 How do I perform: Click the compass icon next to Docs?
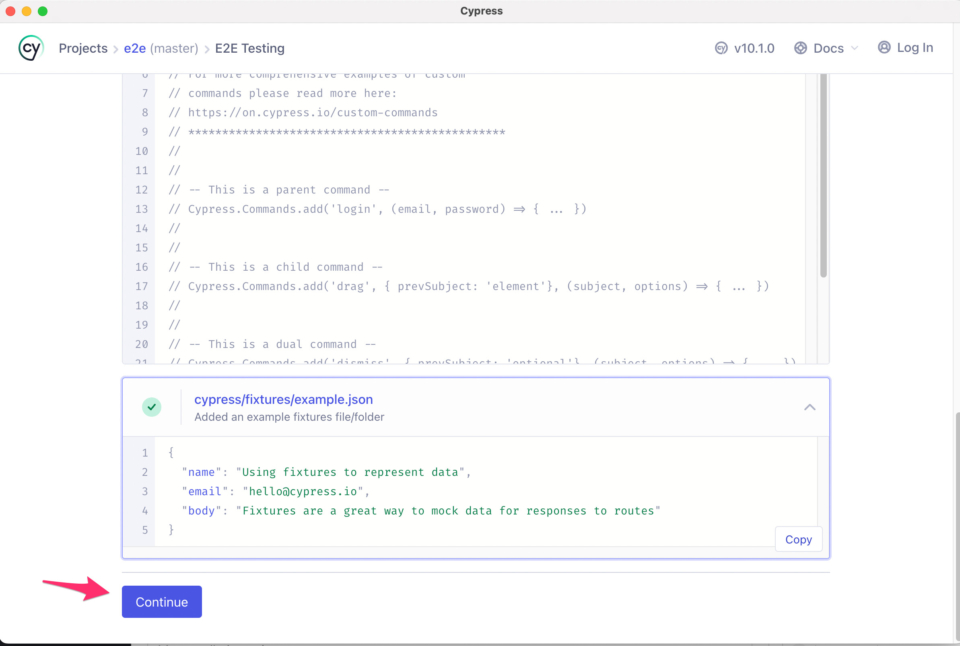[x=799, y=47]
